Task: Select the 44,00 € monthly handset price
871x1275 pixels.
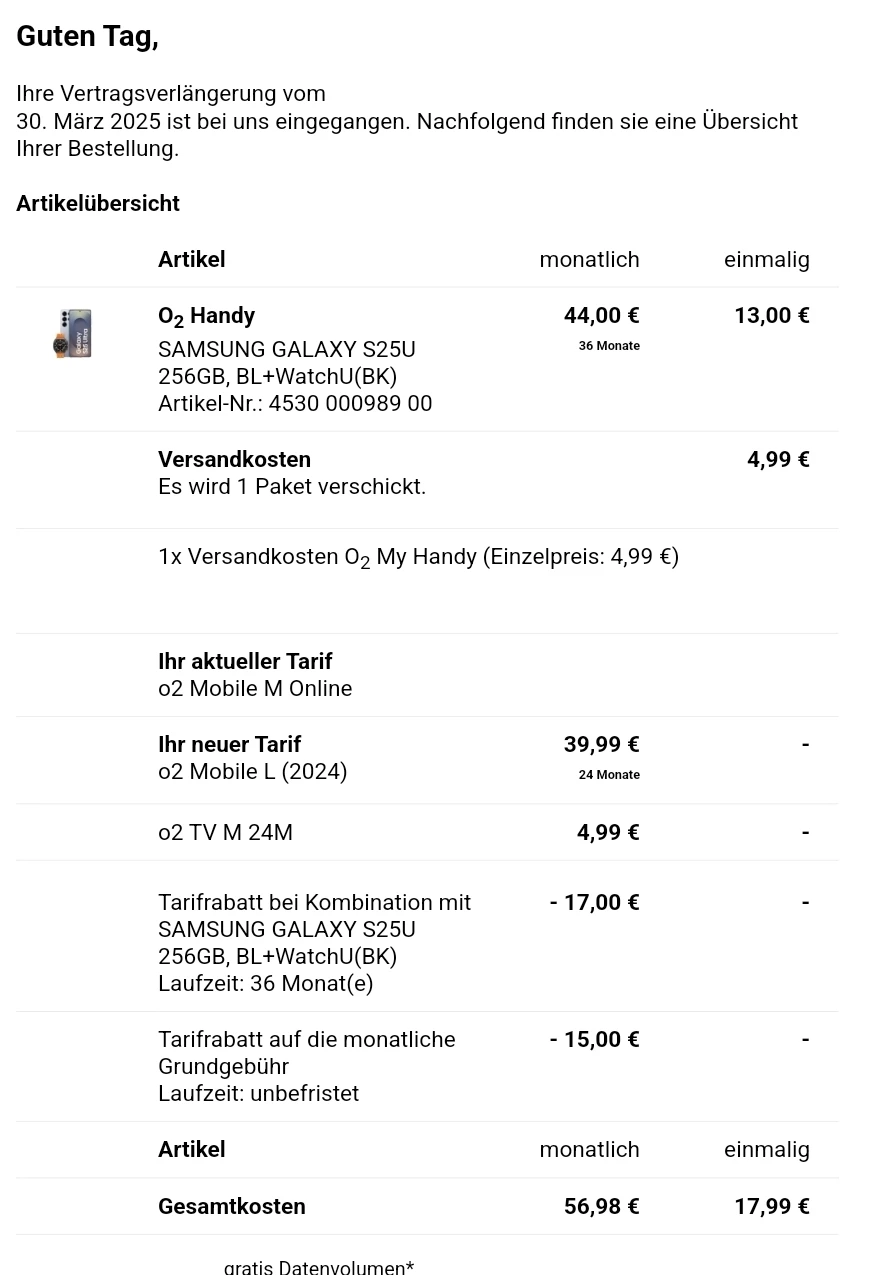Action: tap(602, 316)
